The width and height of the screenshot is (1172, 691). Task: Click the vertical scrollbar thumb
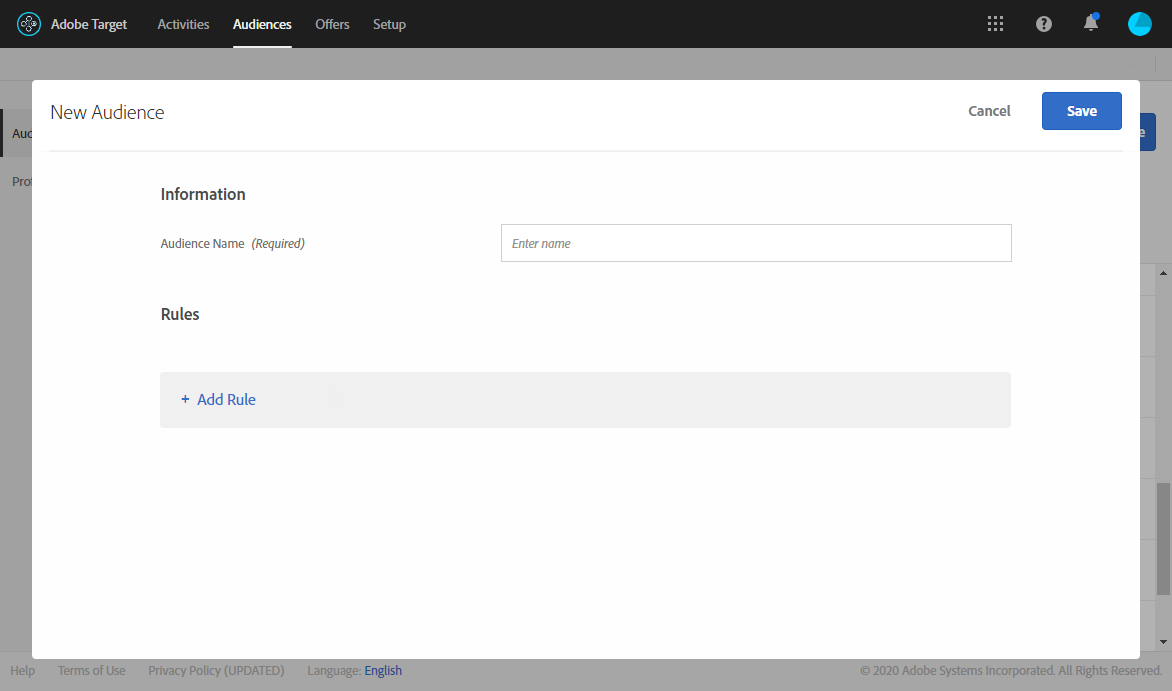(x=1163, y=538)
